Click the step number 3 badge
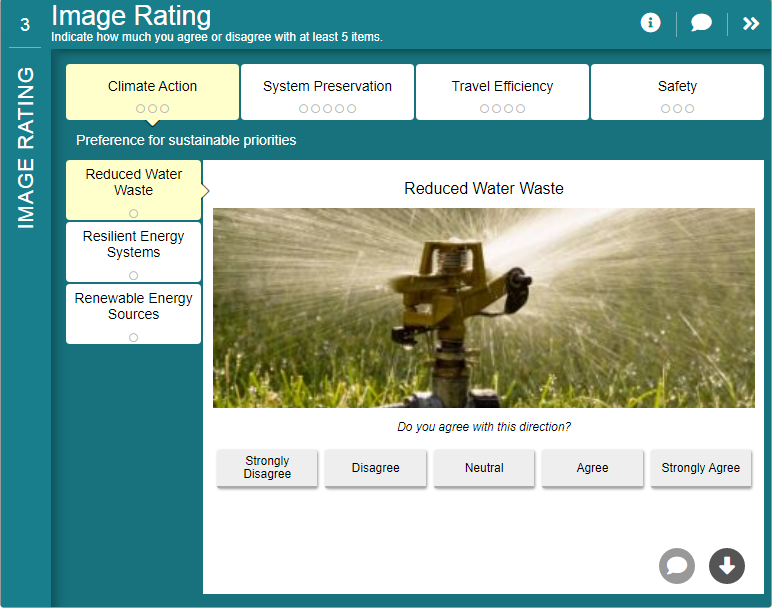 pos(25,25)
